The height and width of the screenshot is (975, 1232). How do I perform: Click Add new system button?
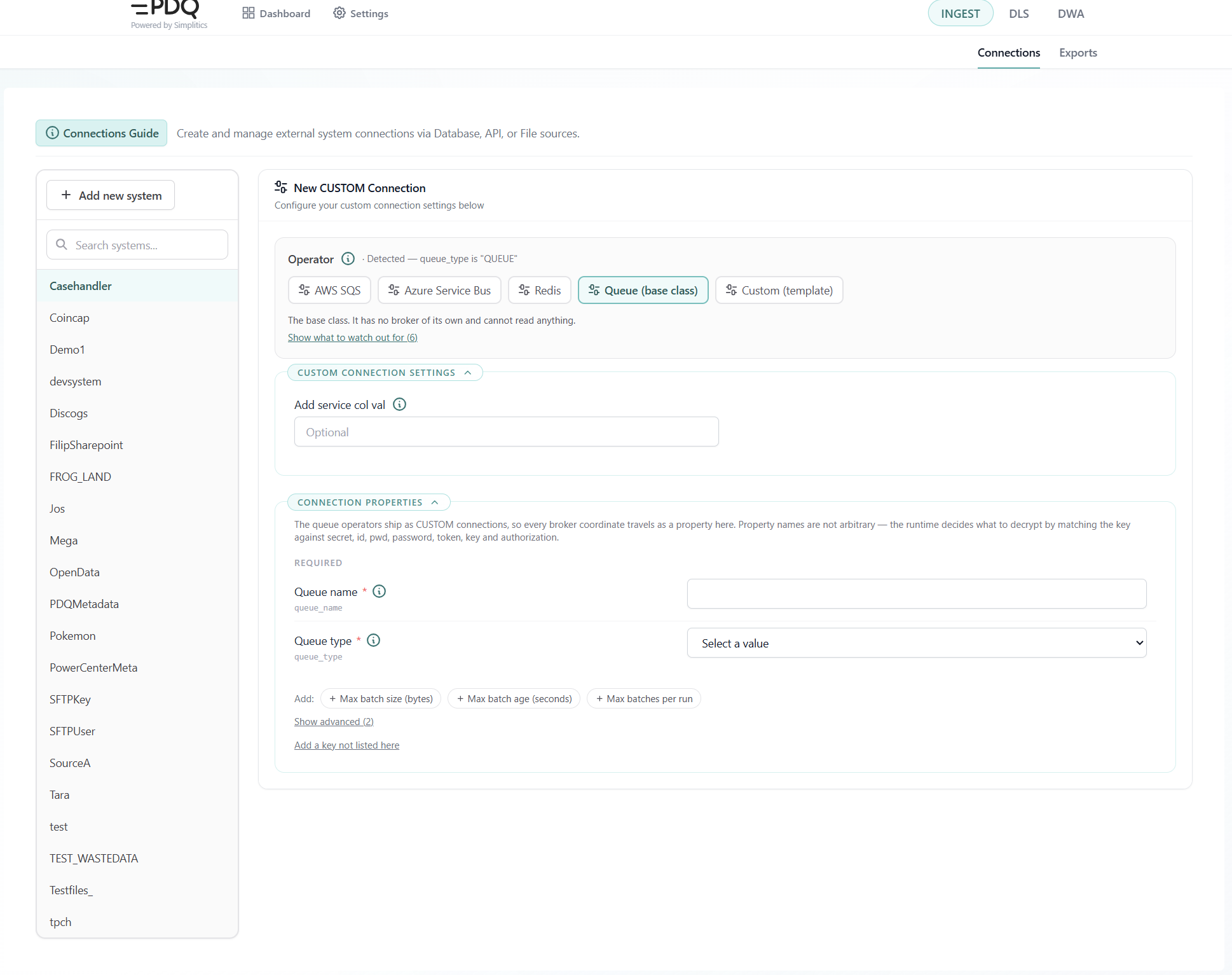coord(111,195)
